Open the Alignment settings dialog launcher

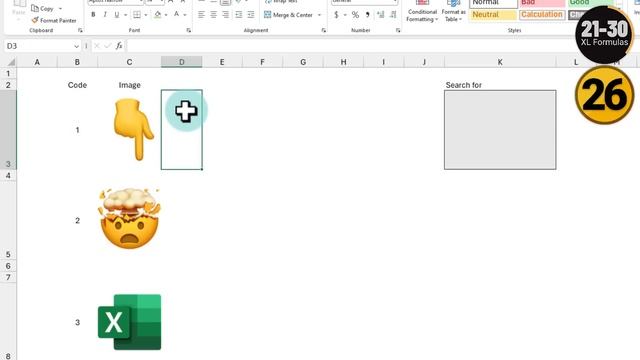[324, 30]
